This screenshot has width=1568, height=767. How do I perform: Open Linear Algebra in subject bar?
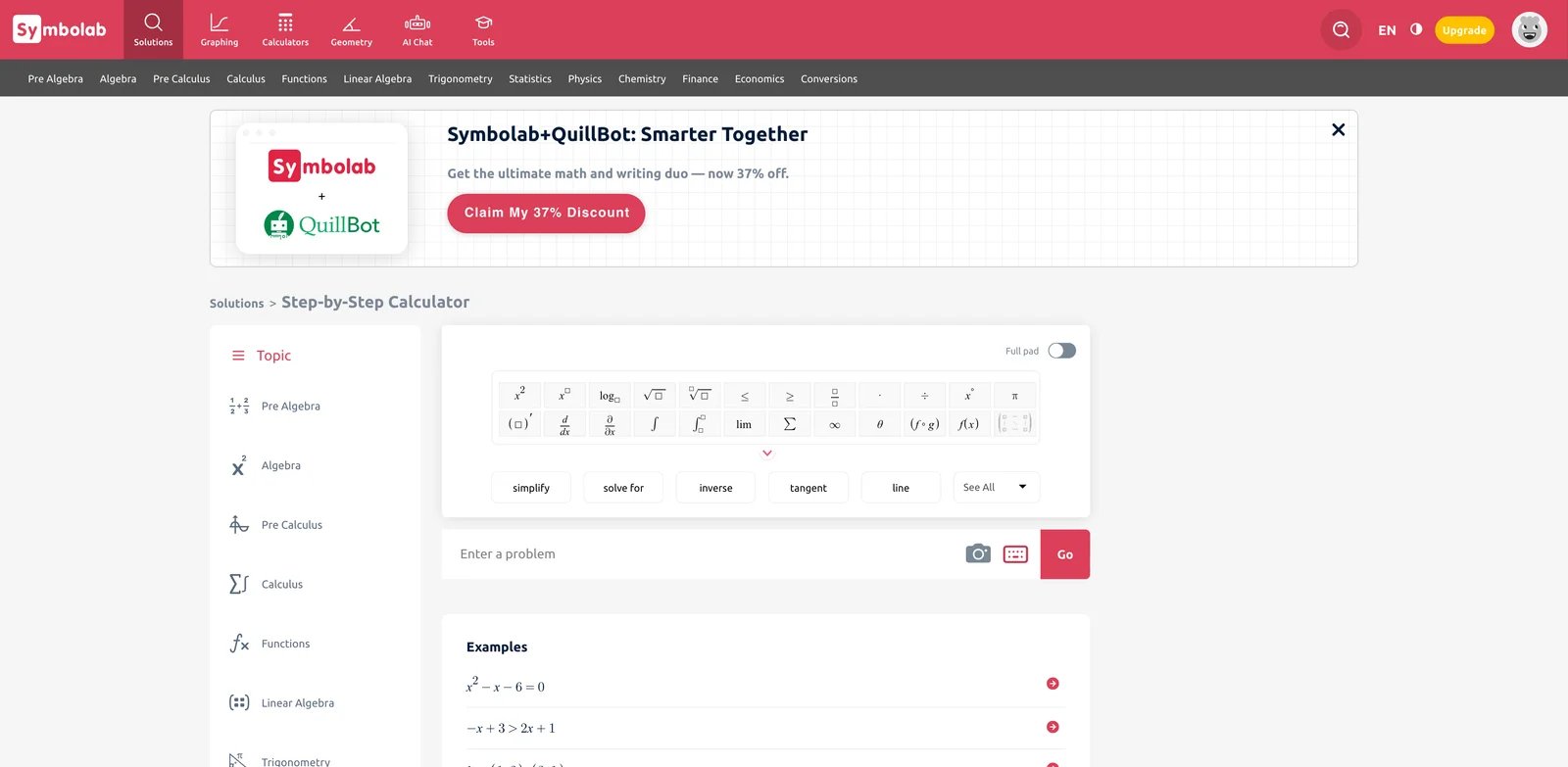[377, 78]
